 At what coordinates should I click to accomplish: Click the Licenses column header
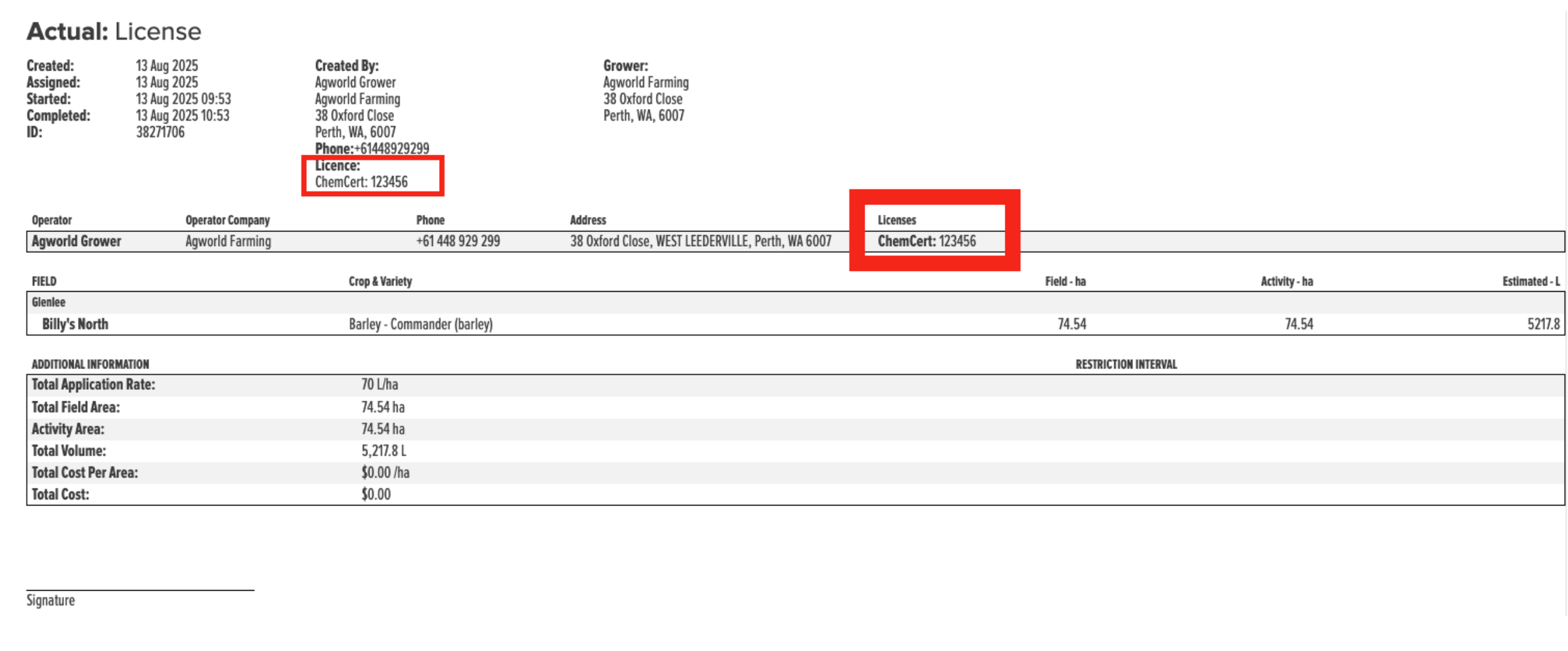click(x=896, y=220)
